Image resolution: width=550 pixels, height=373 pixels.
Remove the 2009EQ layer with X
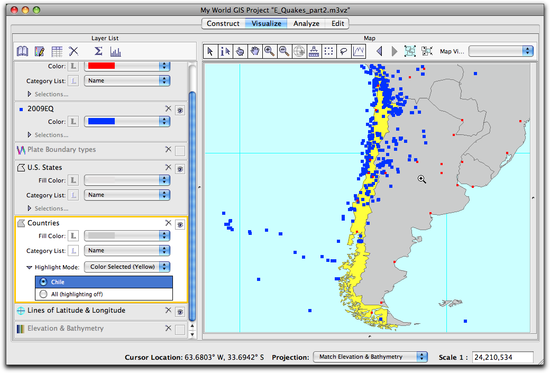coord(168,109)
